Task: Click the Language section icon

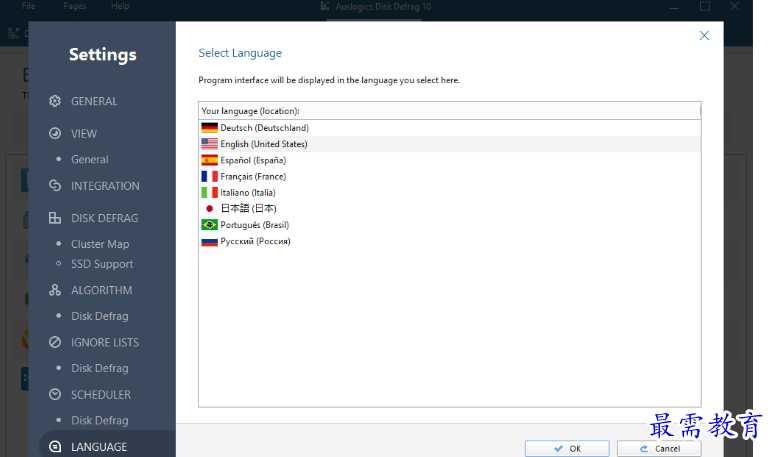Action: pos(55,447)
